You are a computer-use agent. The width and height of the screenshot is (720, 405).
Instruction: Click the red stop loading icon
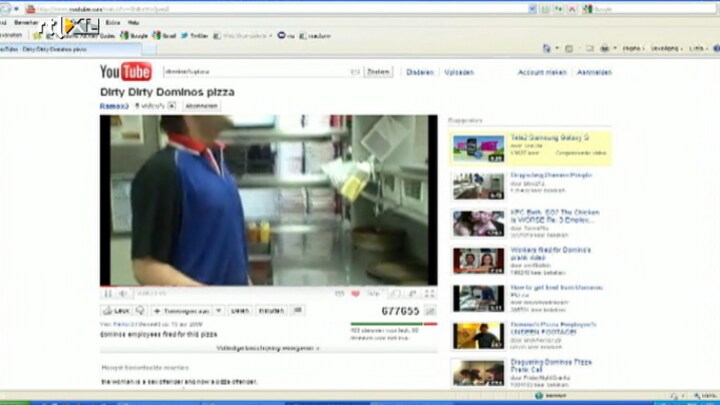pyautogui.click(x=572, y=9)
